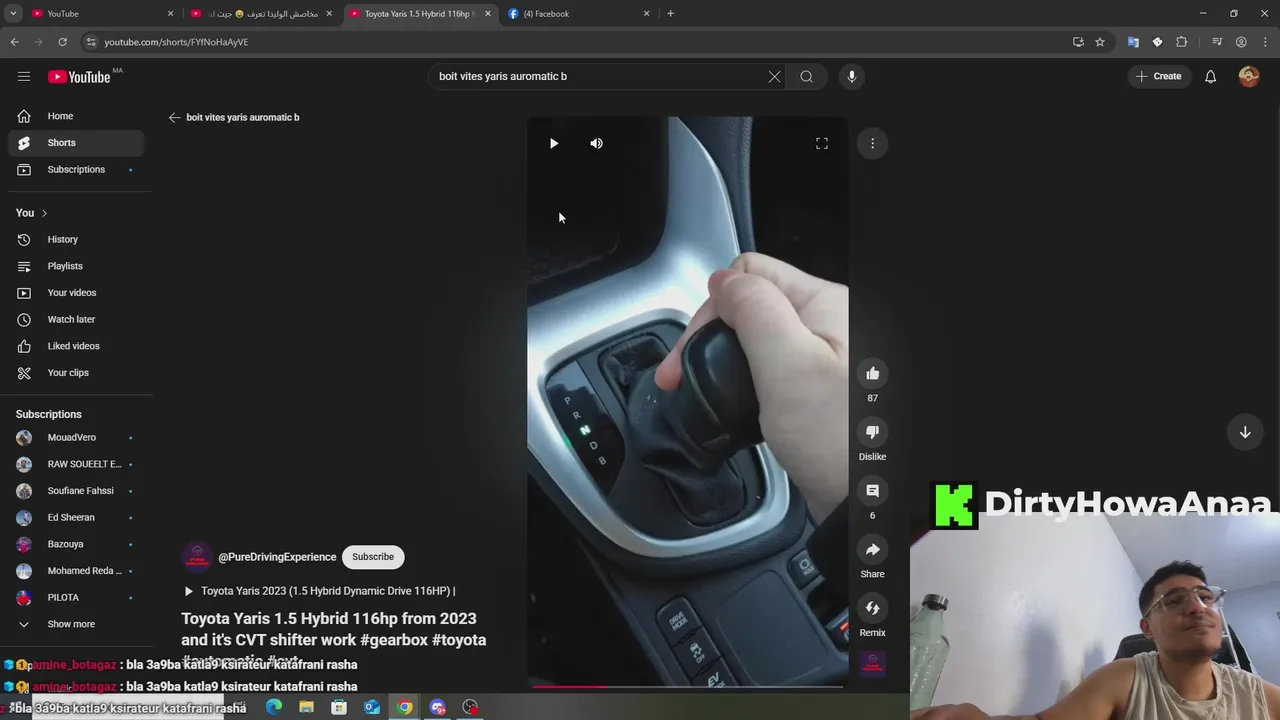The image size is (1280, 720).
Task: Open watch History
Action: 76,240
